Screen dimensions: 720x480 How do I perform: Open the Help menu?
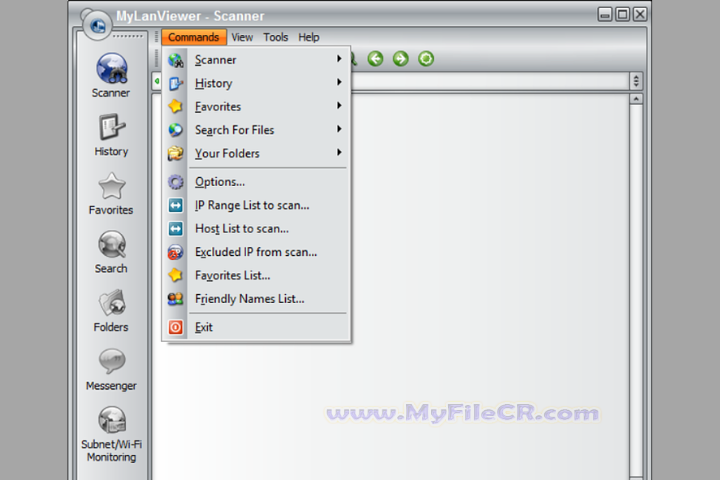[309, 37]
